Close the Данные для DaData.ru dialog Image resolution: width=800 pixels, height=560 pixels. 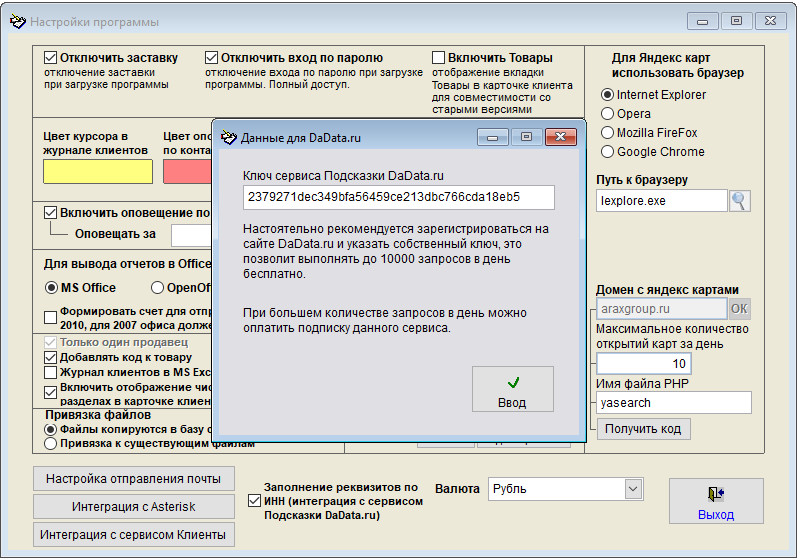click(561, 137)
